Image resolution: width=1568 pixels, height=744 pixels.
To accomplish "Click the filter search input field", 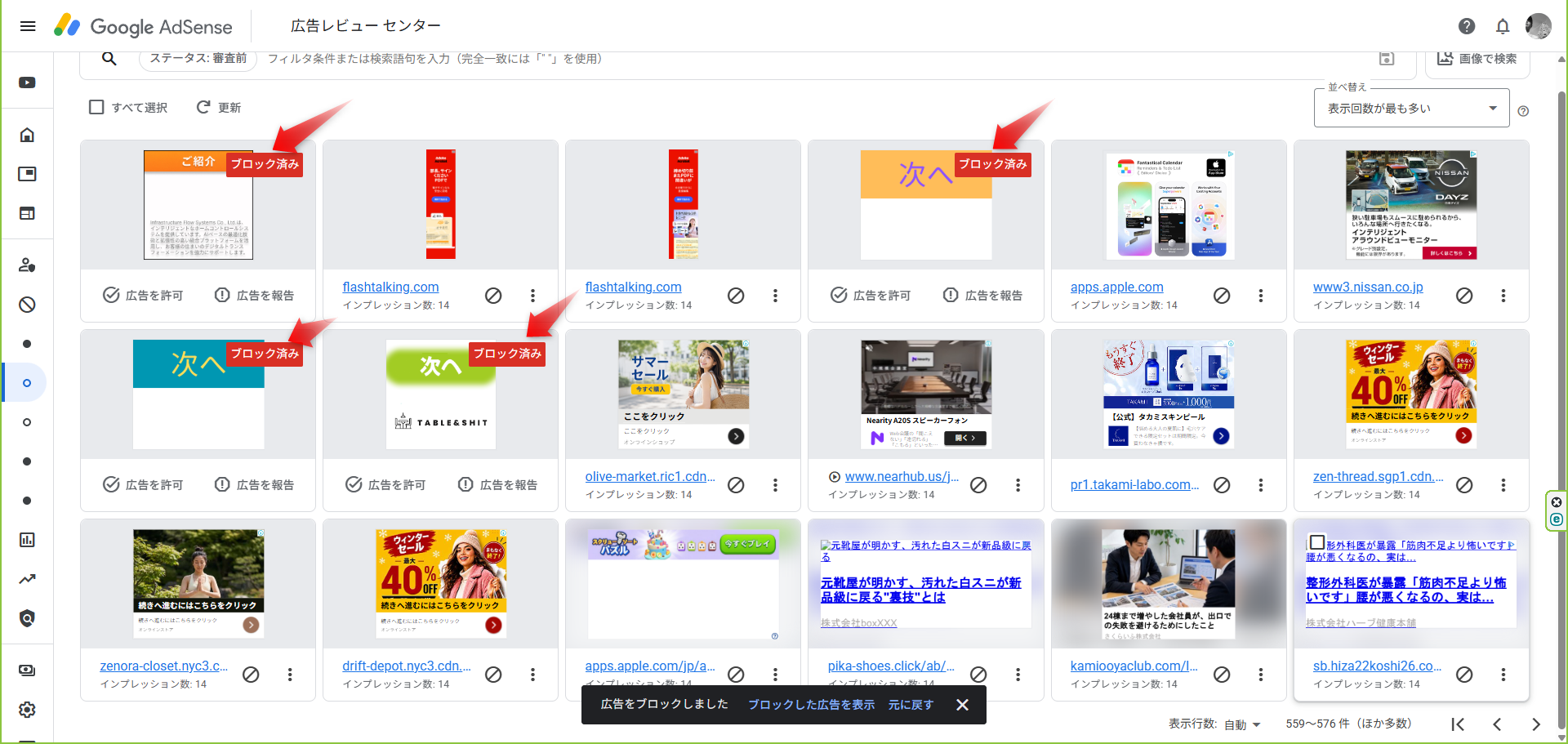I will coord(817,59).
